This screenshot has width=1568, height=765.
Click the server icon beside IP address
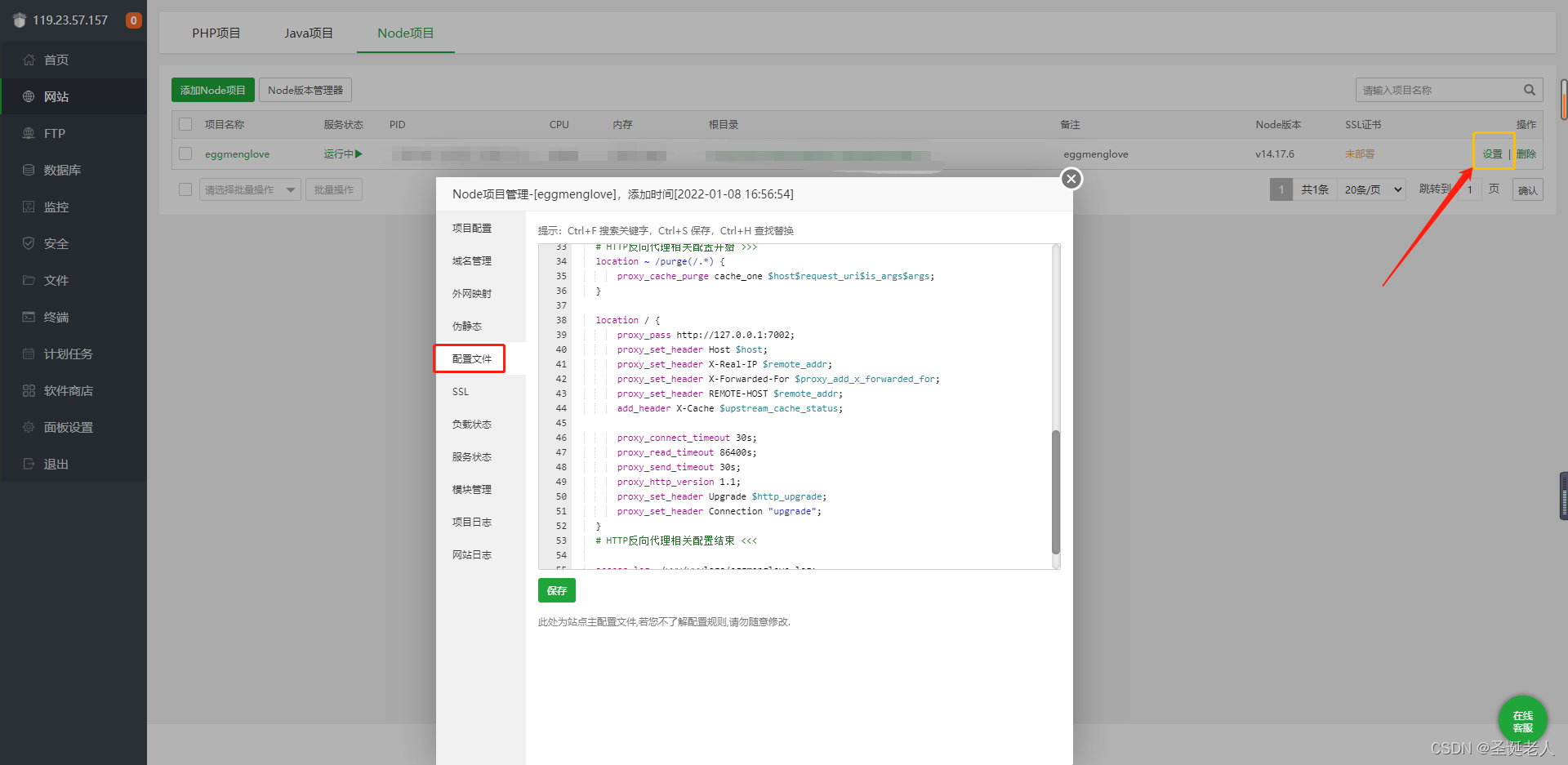point(20,20)
